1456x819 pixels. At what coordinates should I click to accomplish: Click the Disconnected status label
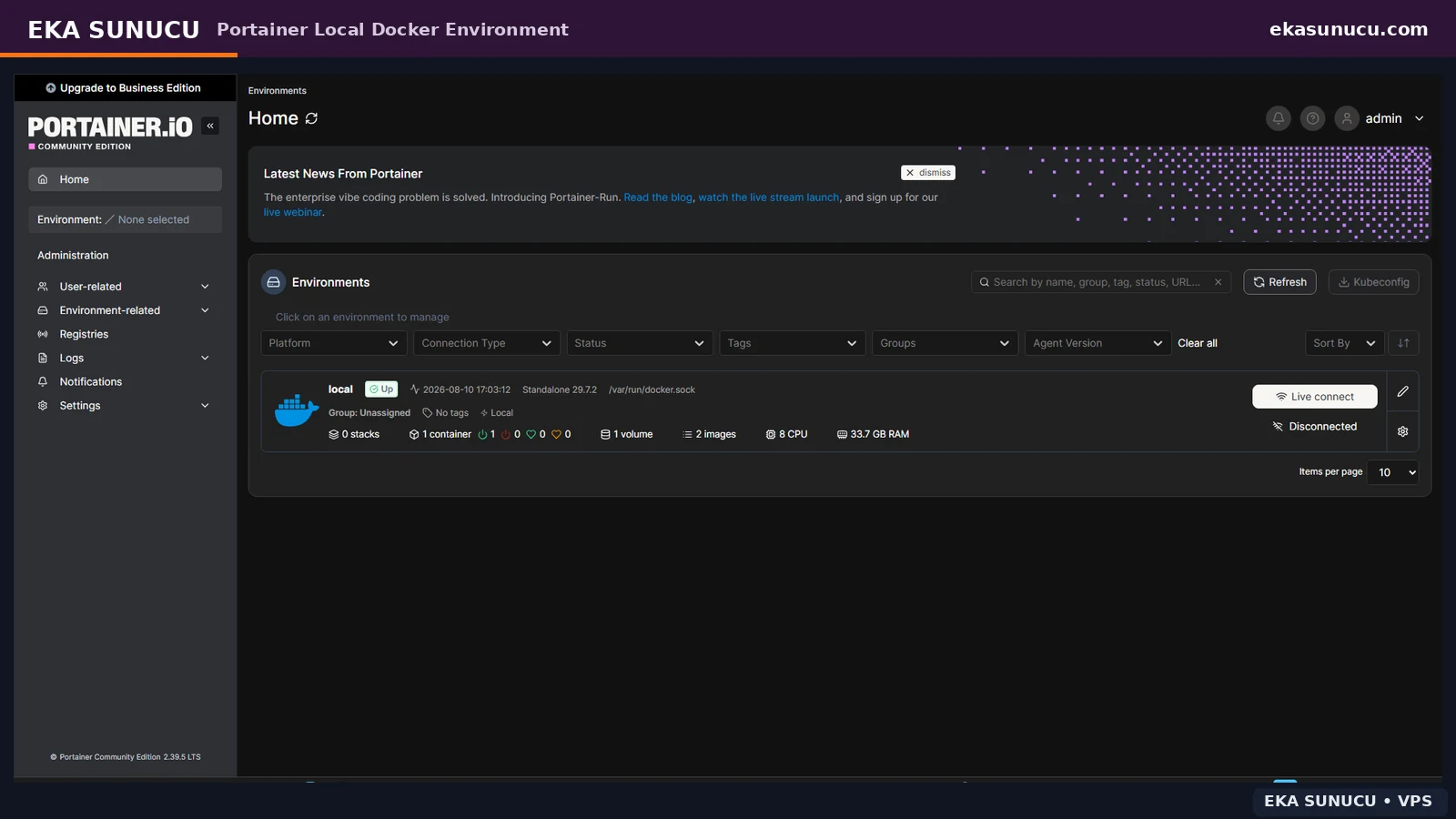(1315, 427)
